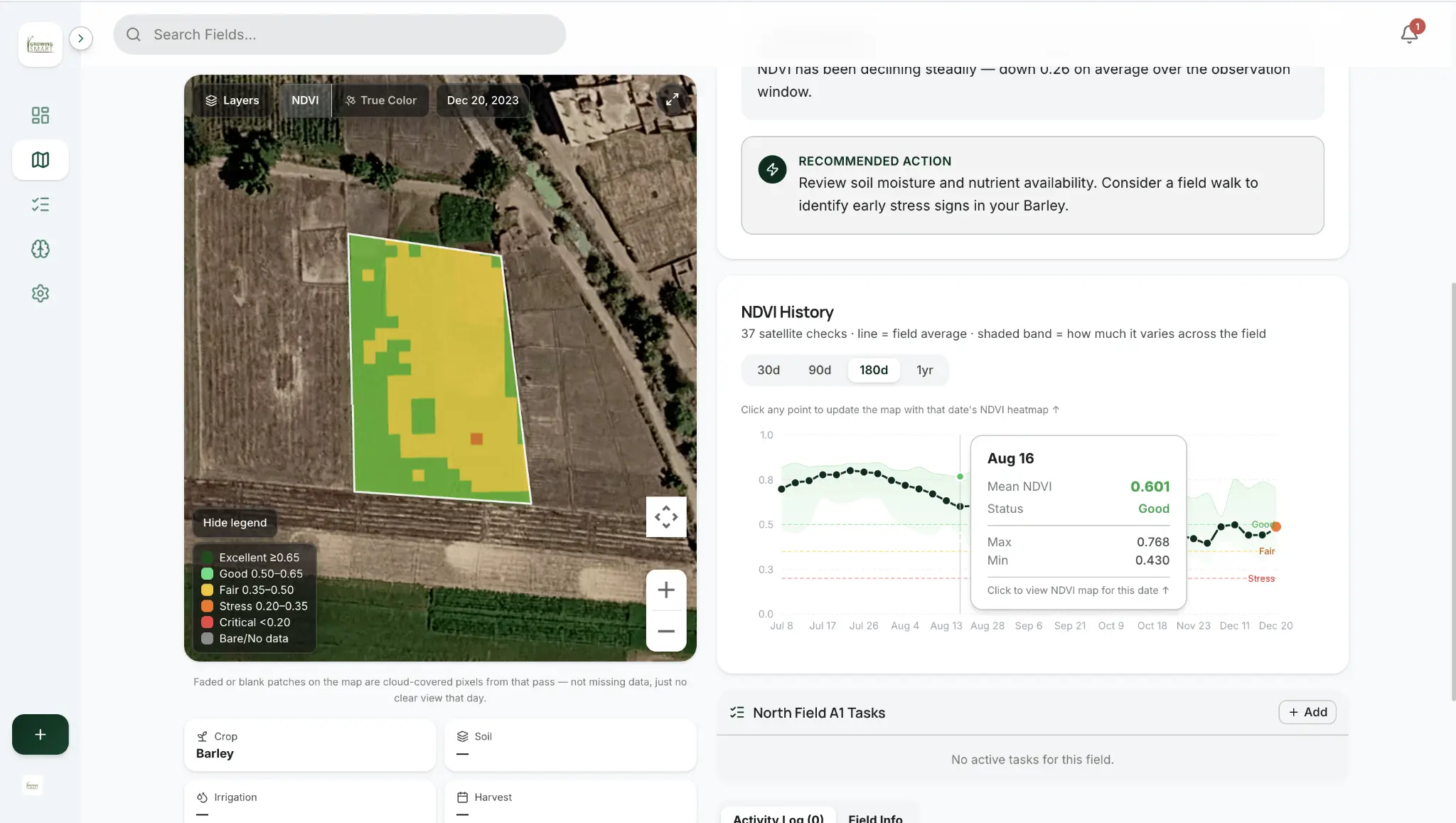Click the Crop sprout icon
The image size is (1456, 823).
coord(203,736)
